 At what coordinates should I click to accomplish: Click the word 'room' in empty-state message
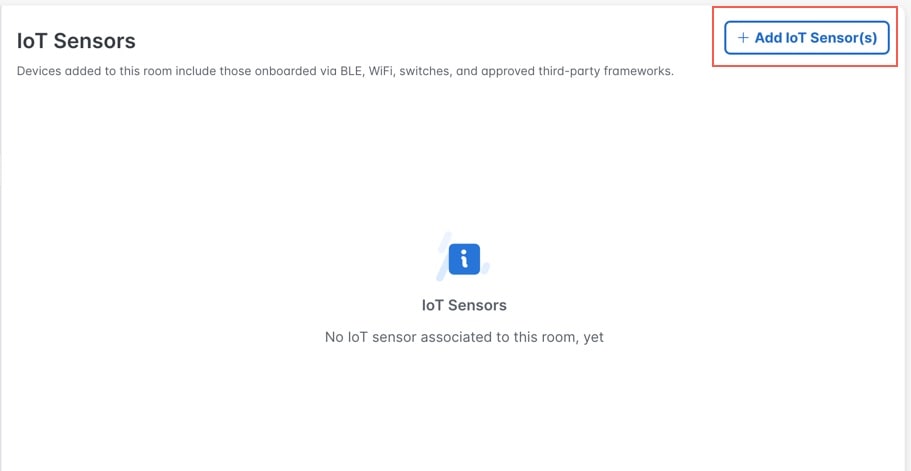tap(556, 337)
